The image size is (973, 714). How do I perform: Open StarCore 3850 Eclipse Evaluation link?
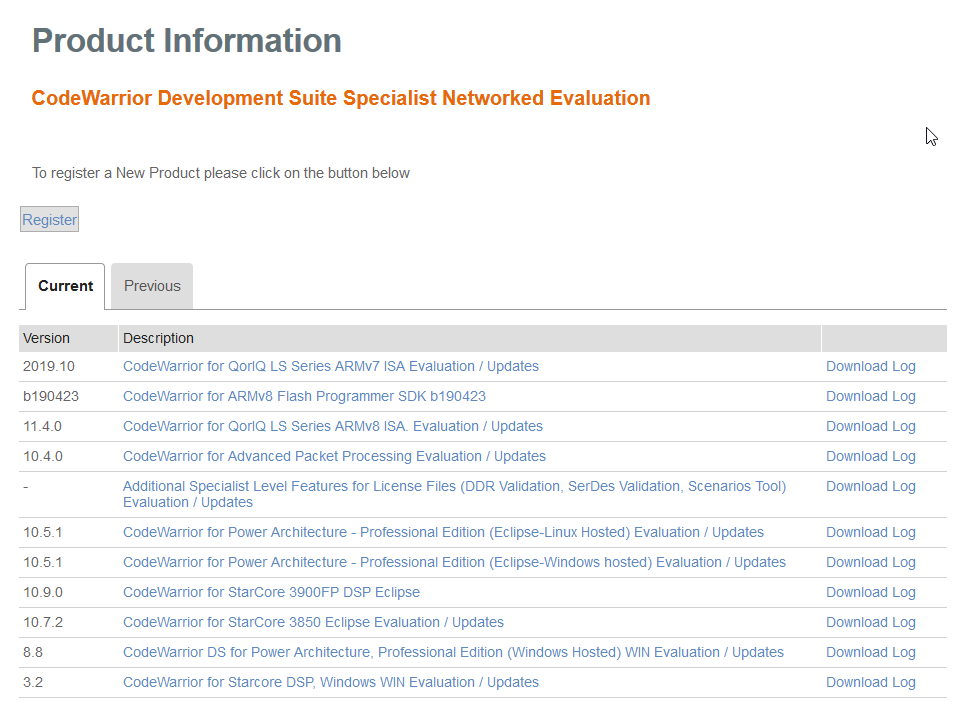click(313, 623)
